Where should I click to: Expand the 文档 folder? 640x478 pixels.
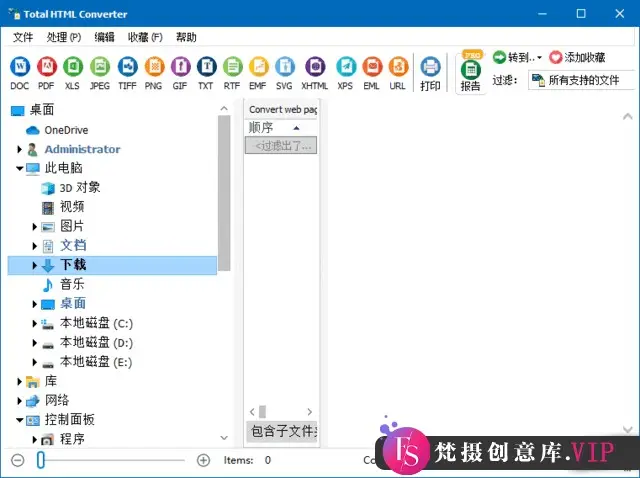(x=35, y=246)
